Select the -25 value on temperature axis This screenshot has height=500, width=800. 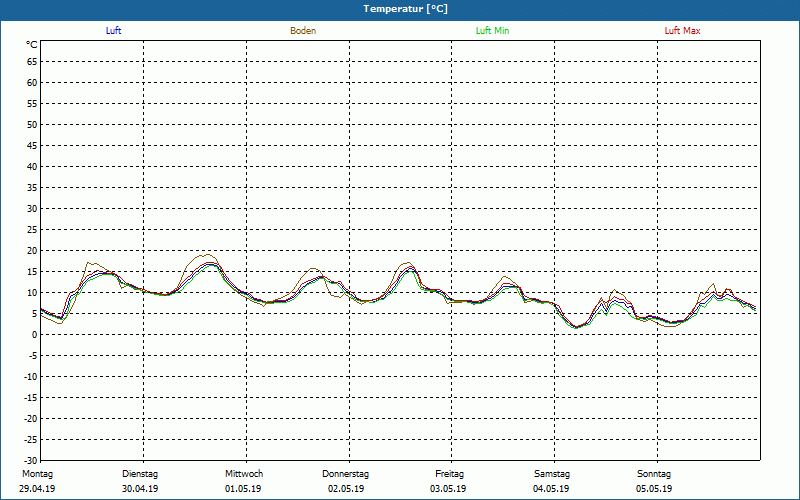click(30, 439)
